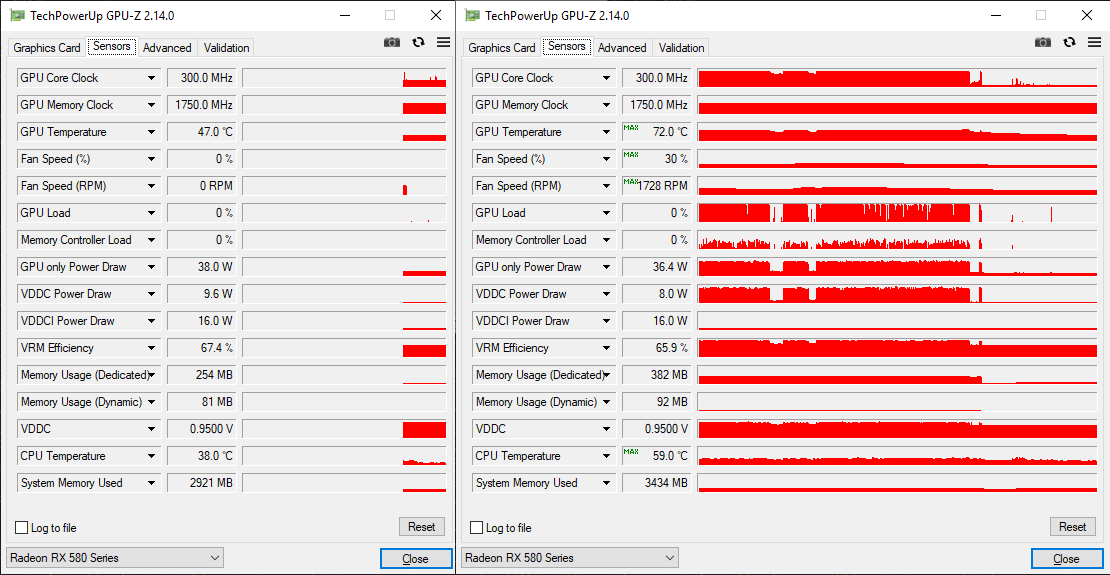This screenshot has height=575, width=1110.
Task: Click the screenshot camera icon in right window
Action: (1043, 42)
